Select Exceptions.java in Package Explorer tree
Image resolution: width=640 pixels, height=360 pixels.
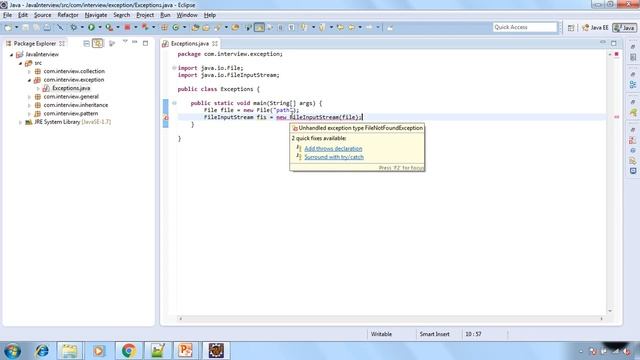click(x=71, y=88)
